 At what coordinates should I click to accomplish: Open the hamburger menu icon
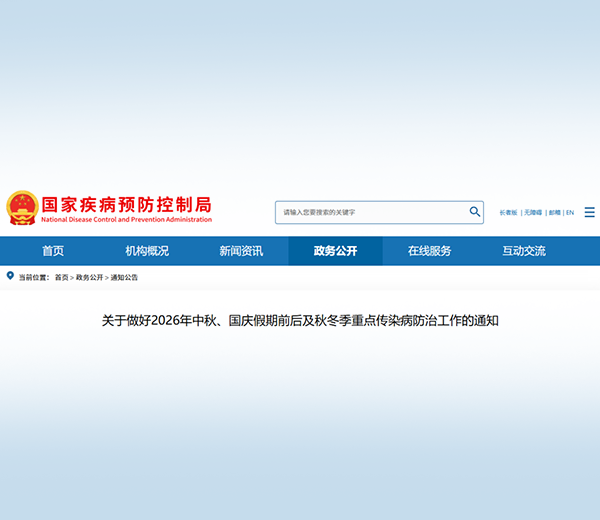(589, 212)
